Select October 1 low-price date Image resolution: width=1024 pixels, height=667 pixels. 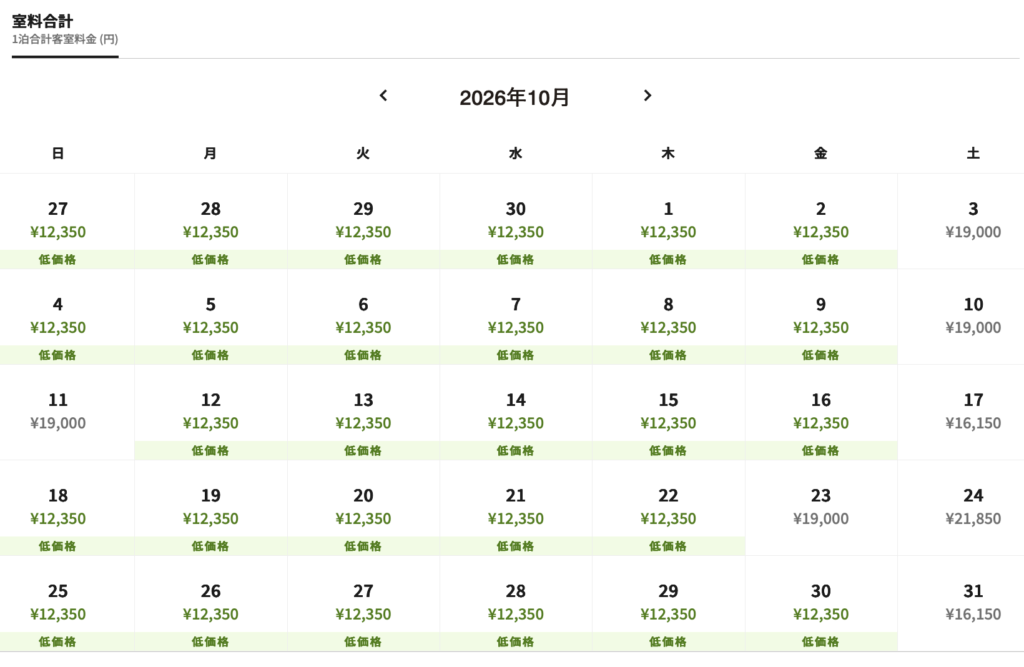668,221
